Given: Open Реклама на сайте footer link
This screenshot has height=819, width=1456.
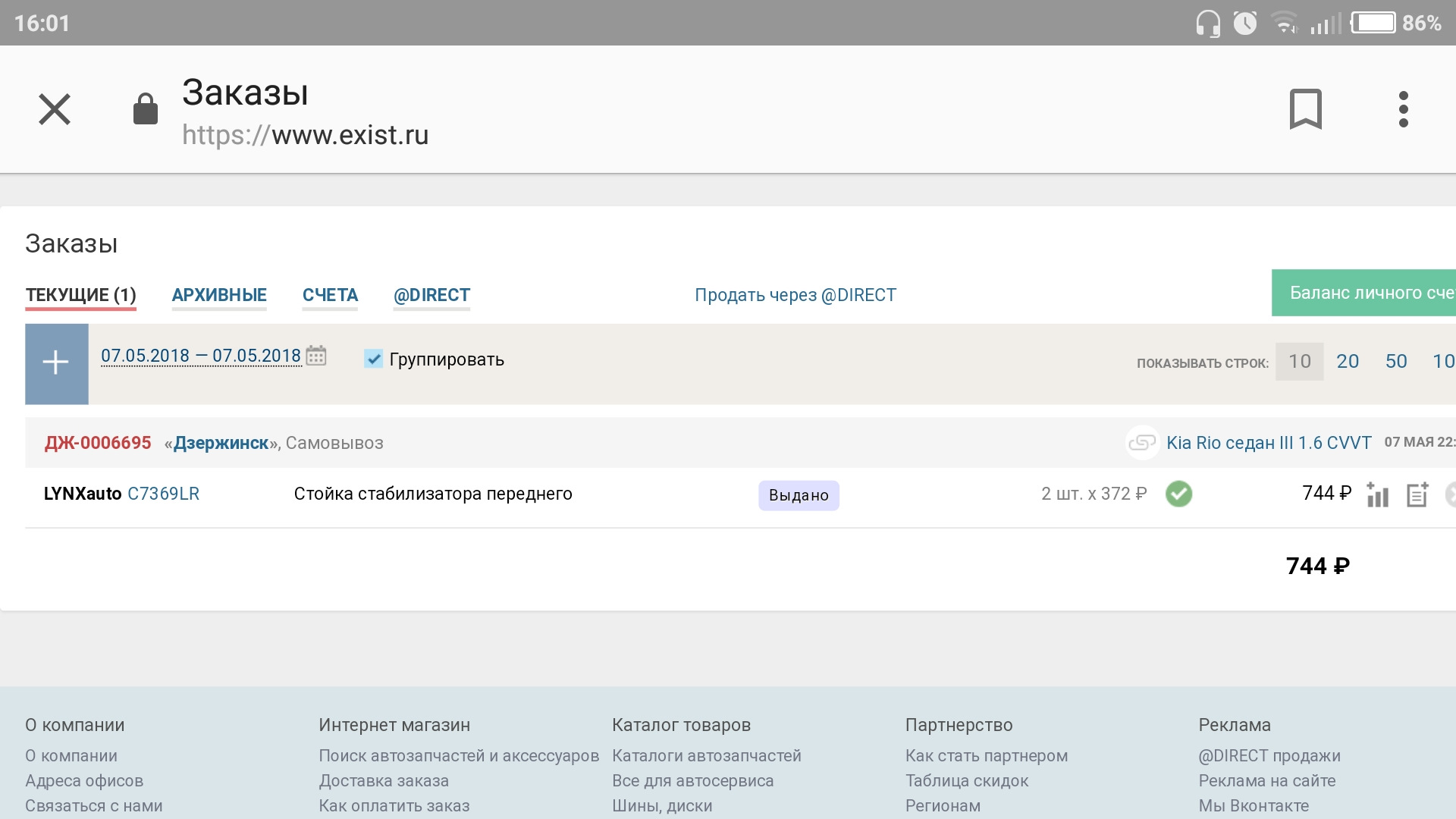Looking at the screenshot, I should point(1267,781).
